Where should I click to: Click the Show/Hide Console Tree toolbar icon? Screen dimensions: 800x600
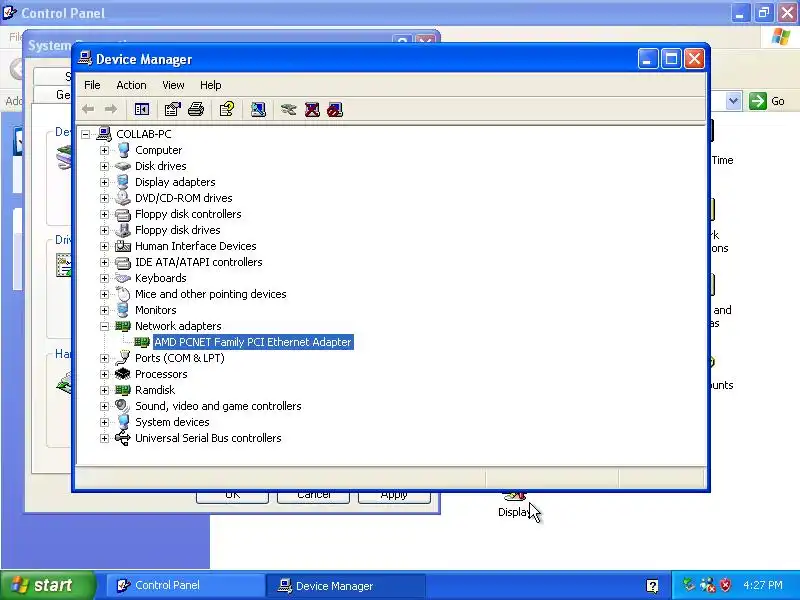coord(142,109)
